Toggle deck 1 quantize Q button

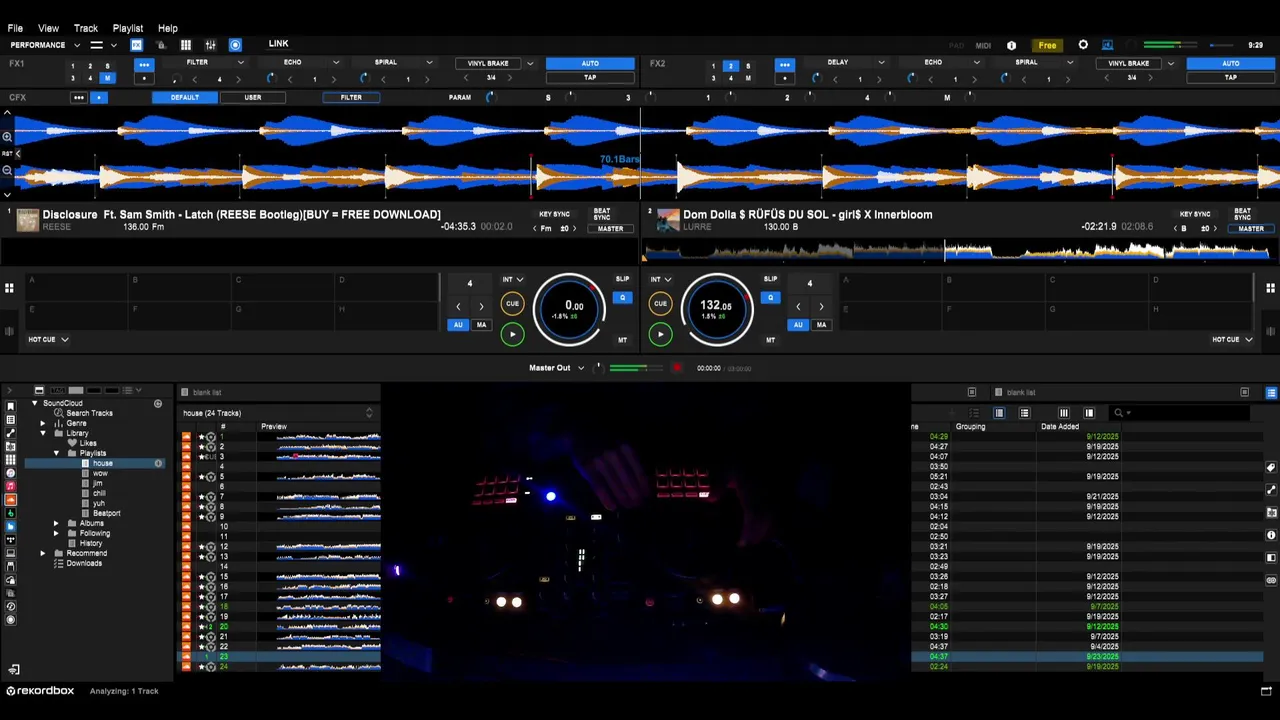click(622, 297)
